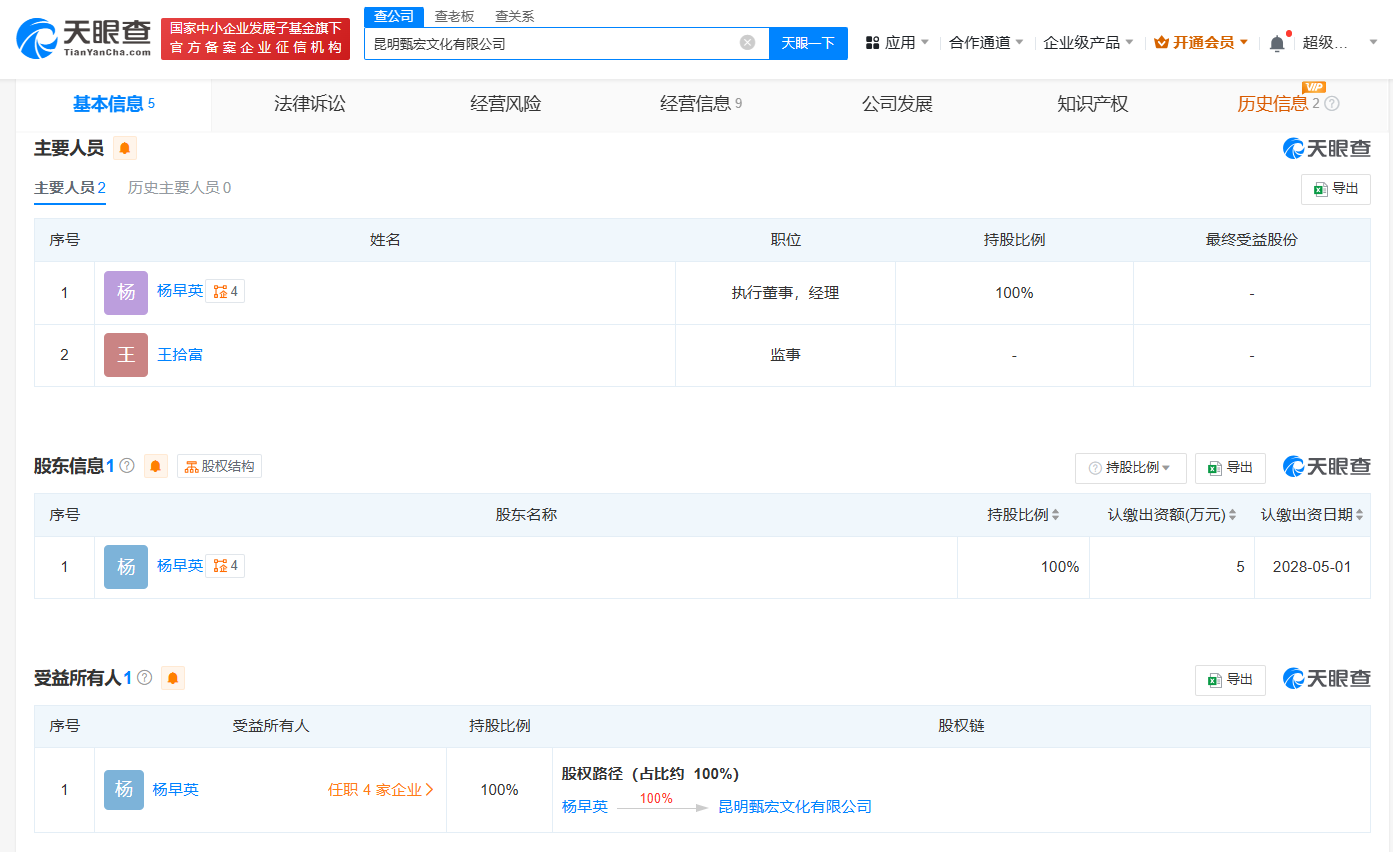
Task: Select the 查公司 search mode tab
Action: 394,16
